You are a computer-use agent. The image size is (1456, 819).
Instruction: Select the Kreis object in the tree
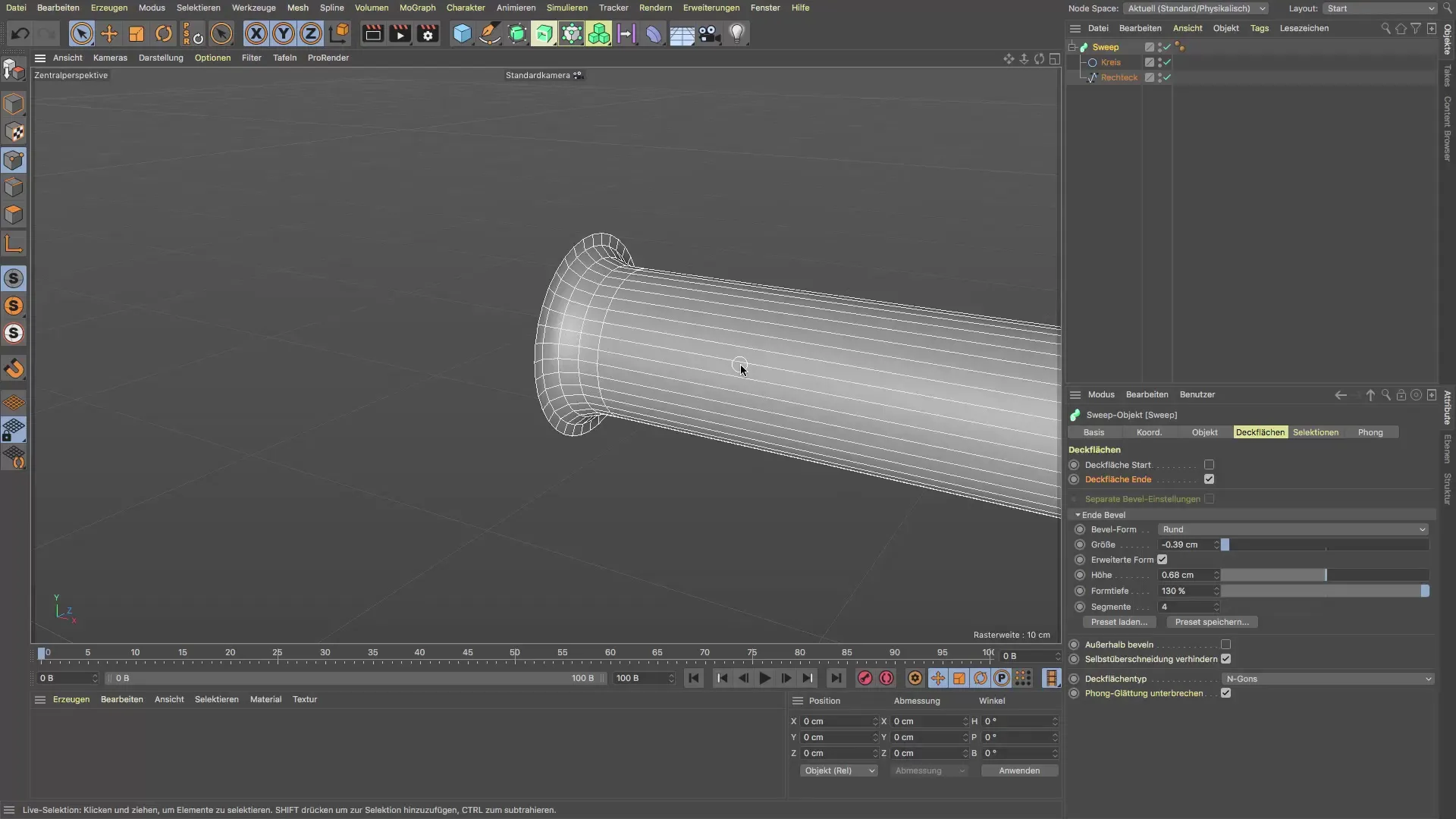[x=1110, y=62]
